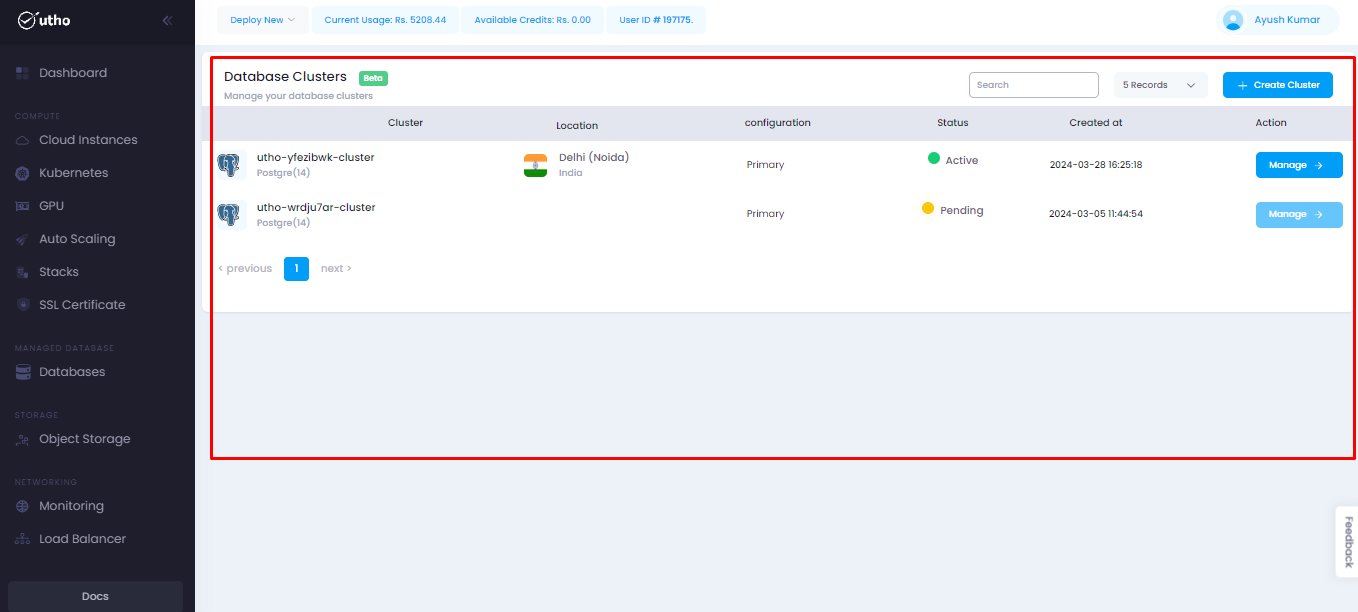Click the Stacks layers icon
1358x612 pixels.
click(23, 272)
